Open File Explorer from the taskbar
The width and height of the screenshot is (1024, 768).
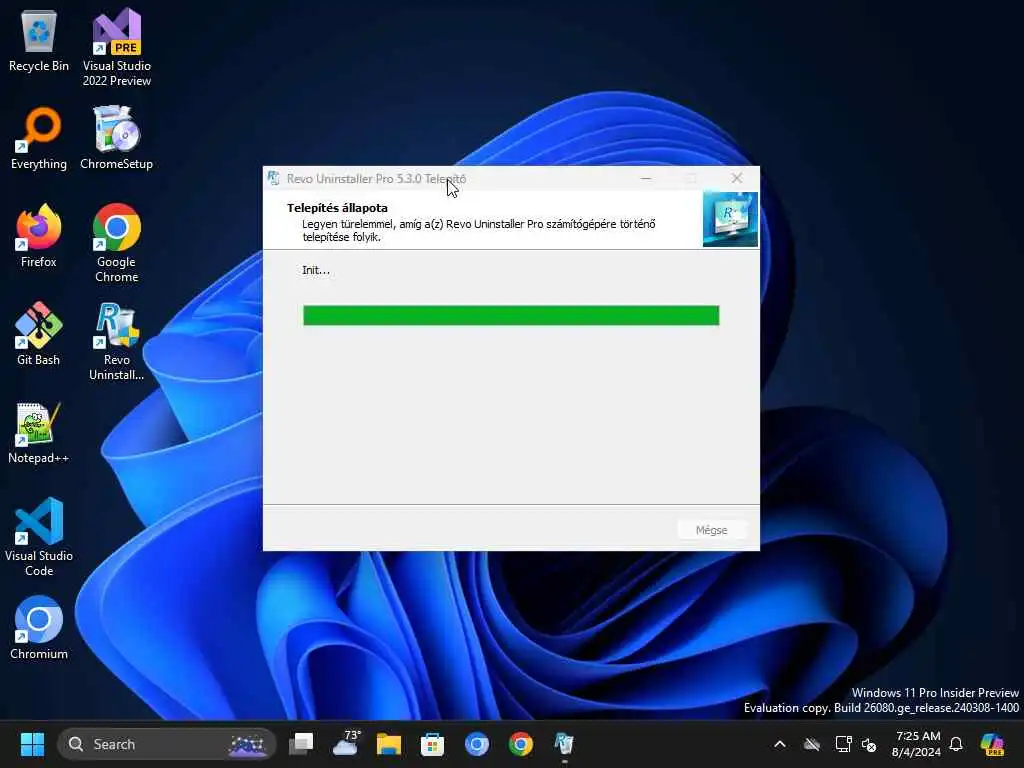coord(389,744)
